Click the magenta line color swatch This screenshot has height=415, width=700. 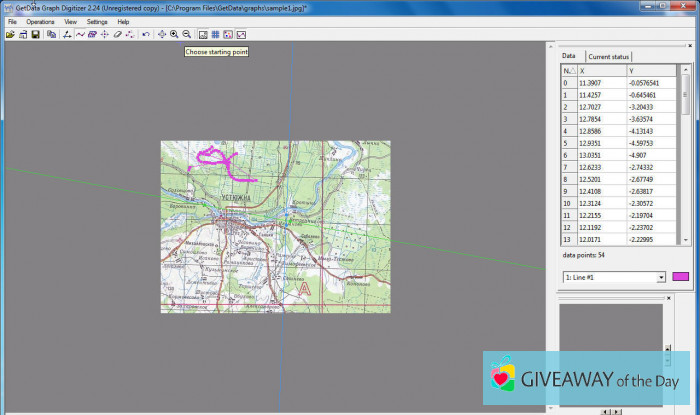click(x=681, y=277)
